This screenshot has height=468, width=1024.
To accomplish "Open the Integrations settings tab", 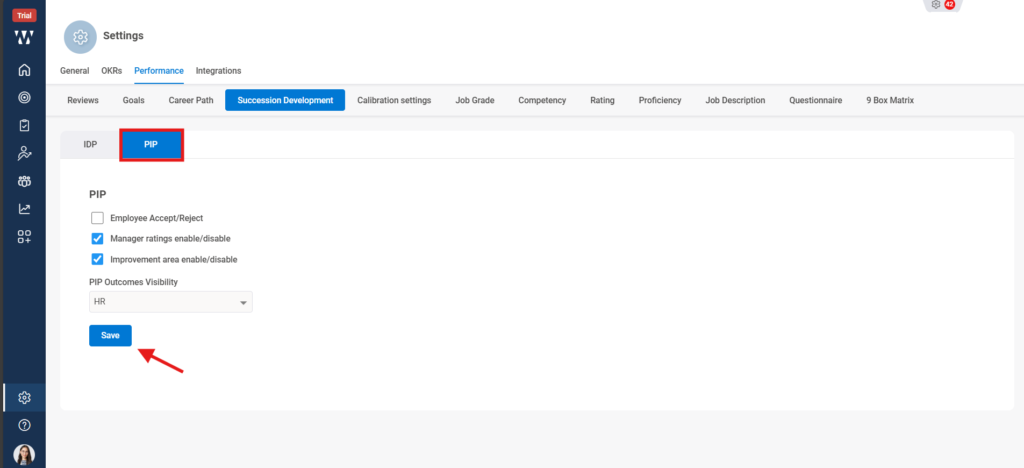I will click(218, 70).
